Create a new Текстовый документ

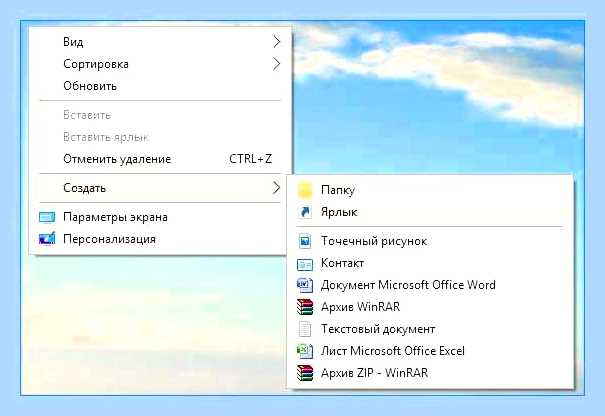coord(430,329)
